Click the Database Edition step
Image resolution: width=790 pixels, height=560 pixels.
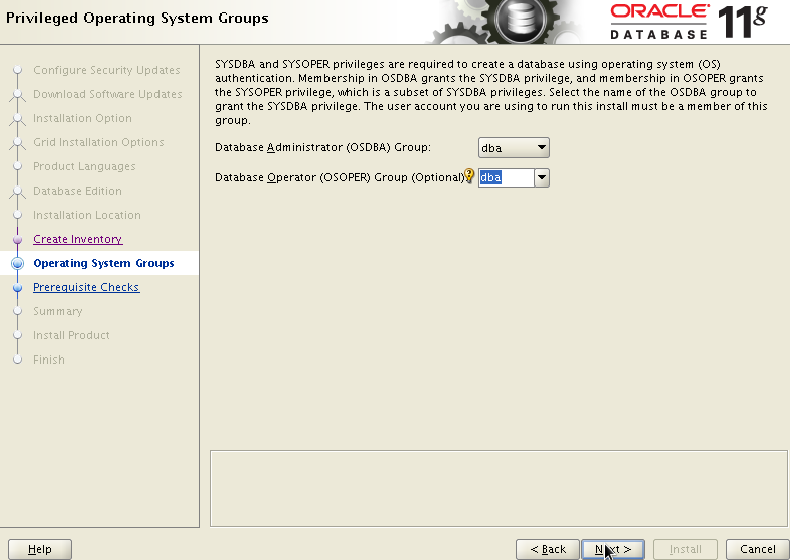[x=78, y=191]
